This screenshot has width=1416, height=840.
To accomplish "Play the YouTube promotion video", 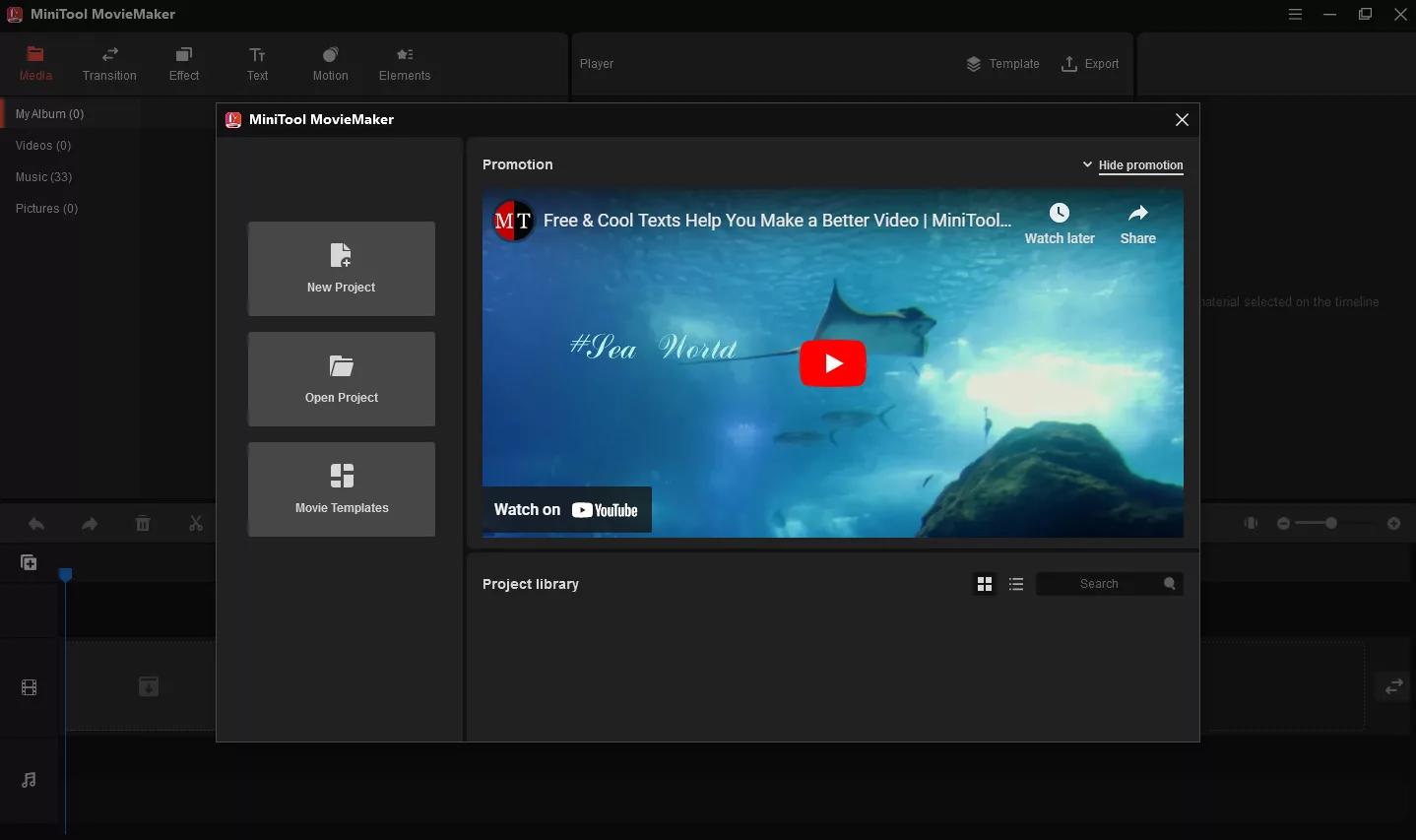I will 832,363.
